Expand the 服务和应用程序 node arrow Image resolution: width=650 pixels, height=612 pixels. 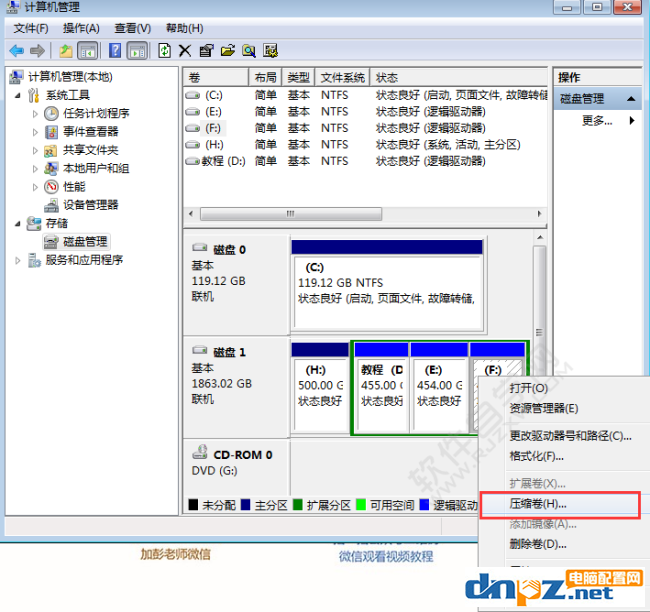click(17, 260)
